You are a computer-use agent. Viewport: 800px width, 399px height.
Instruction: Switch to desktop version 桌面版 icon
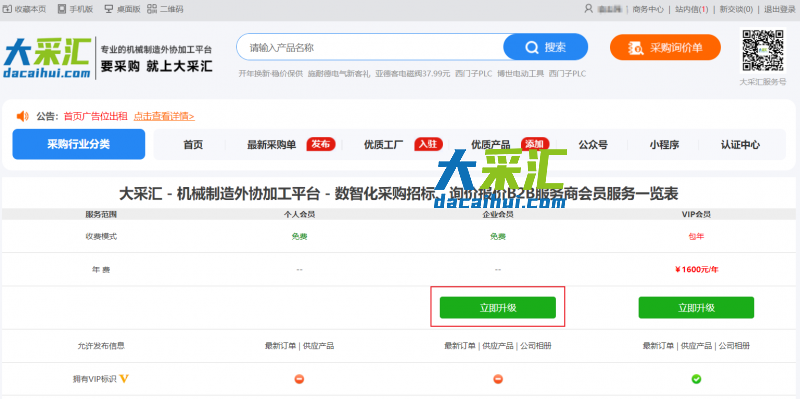point(109,9)
